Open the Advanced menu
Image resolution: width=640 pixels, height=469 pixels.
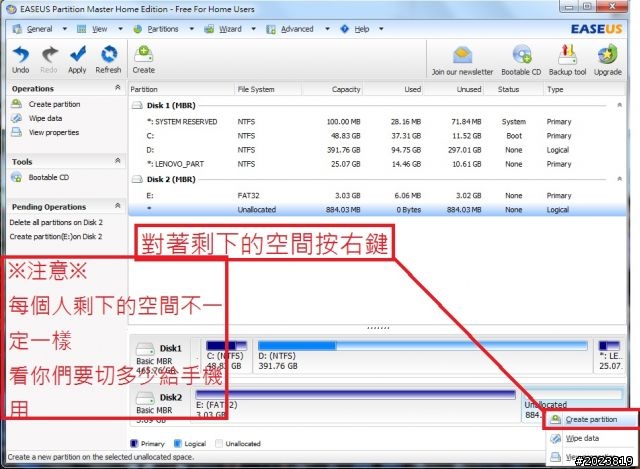pyautogui.click(x=297, y=29)
